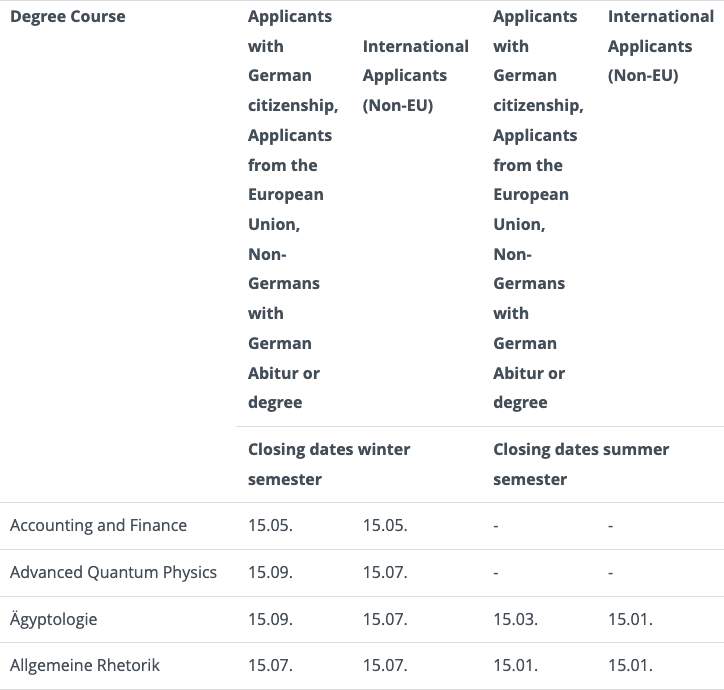This screenshot has height=690, width=724.
Task: Click Allgemeine Rhetorik summer German-applicant "15.01." date
Action: [x=515, y=666]
